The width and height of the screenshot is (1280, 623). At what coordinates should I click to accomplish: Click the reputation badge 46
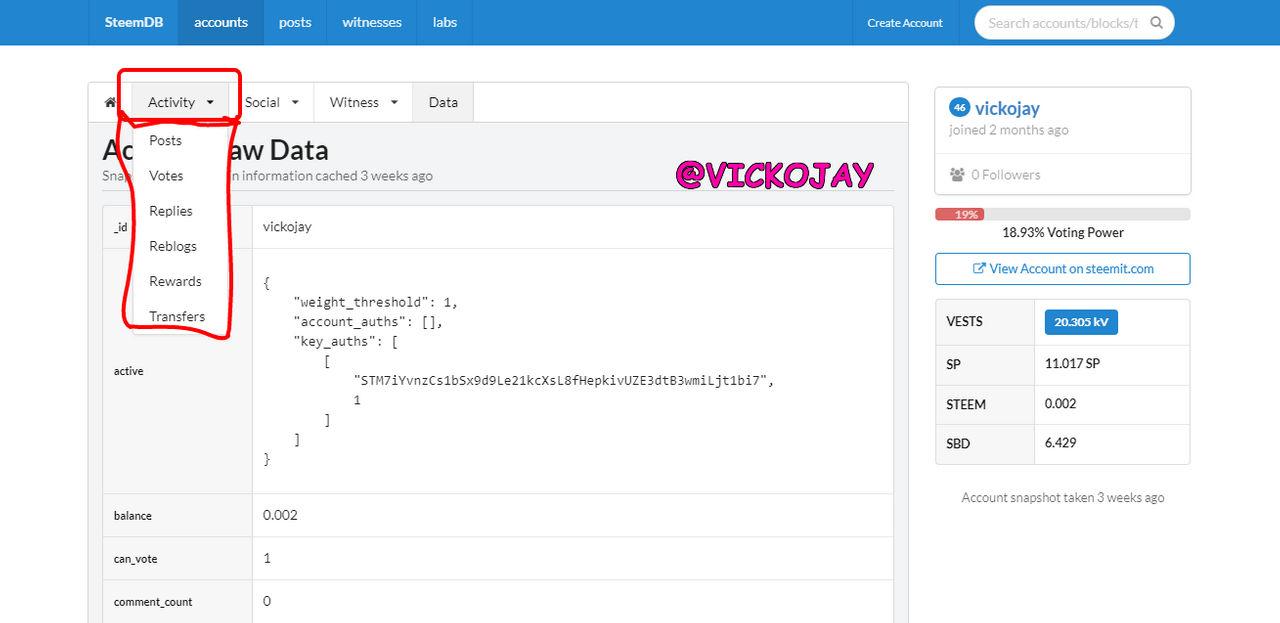tap(959, 108)
